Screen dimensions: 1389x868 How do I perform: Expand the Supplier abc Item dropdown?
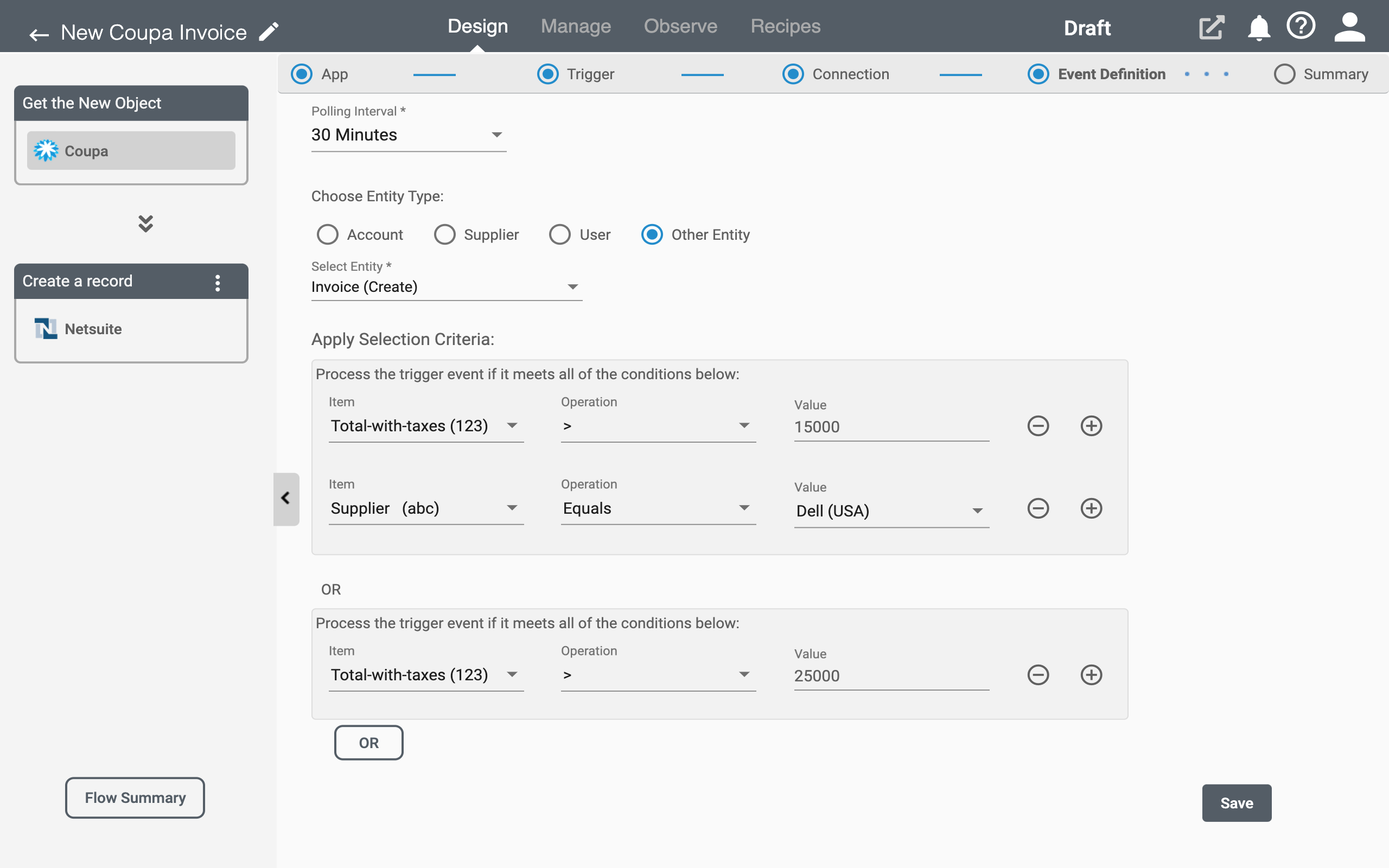coord(510,508)
